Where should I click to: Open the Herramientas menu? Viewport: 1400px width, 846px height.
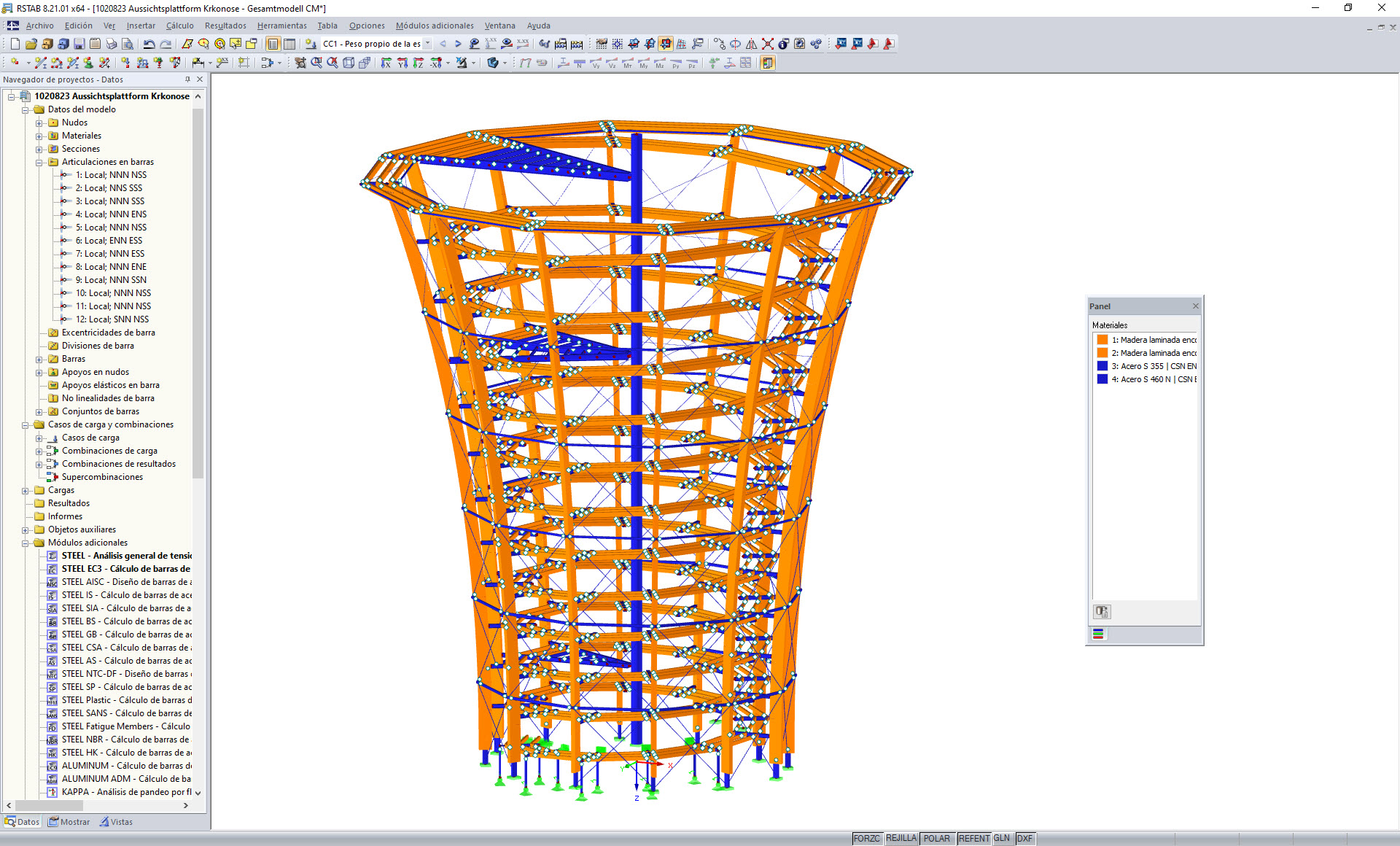tap(282, 26)
